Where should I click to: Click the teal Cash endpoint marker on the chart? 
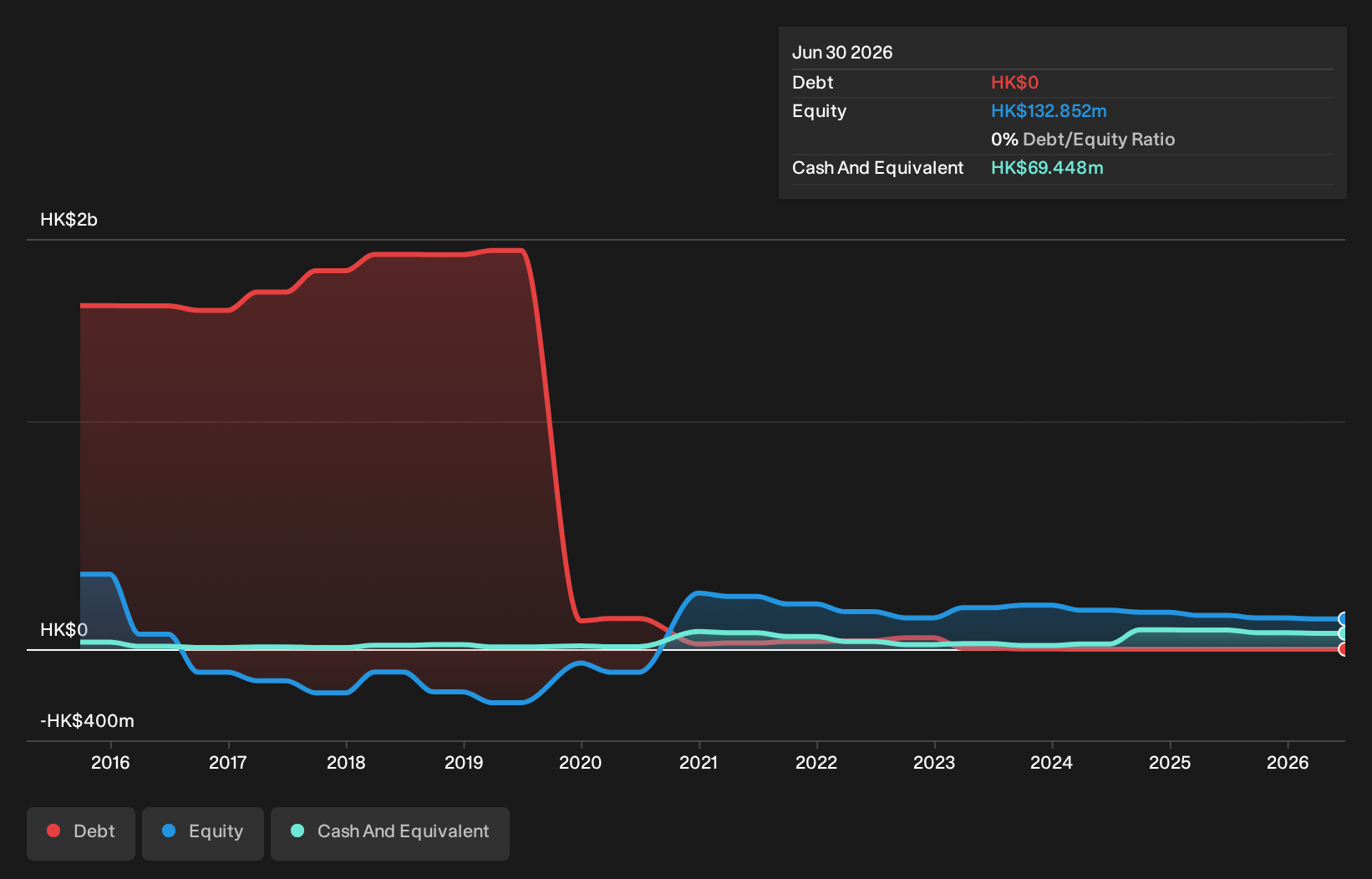1344,633
